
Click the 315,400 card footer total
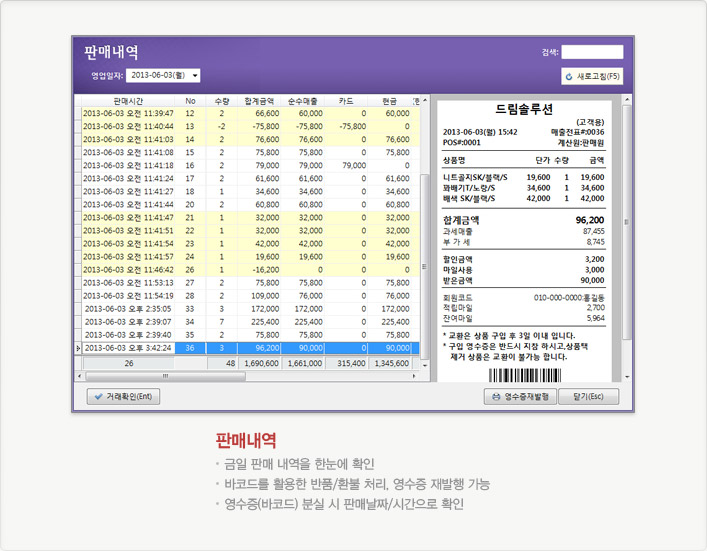tap(347, 363)
